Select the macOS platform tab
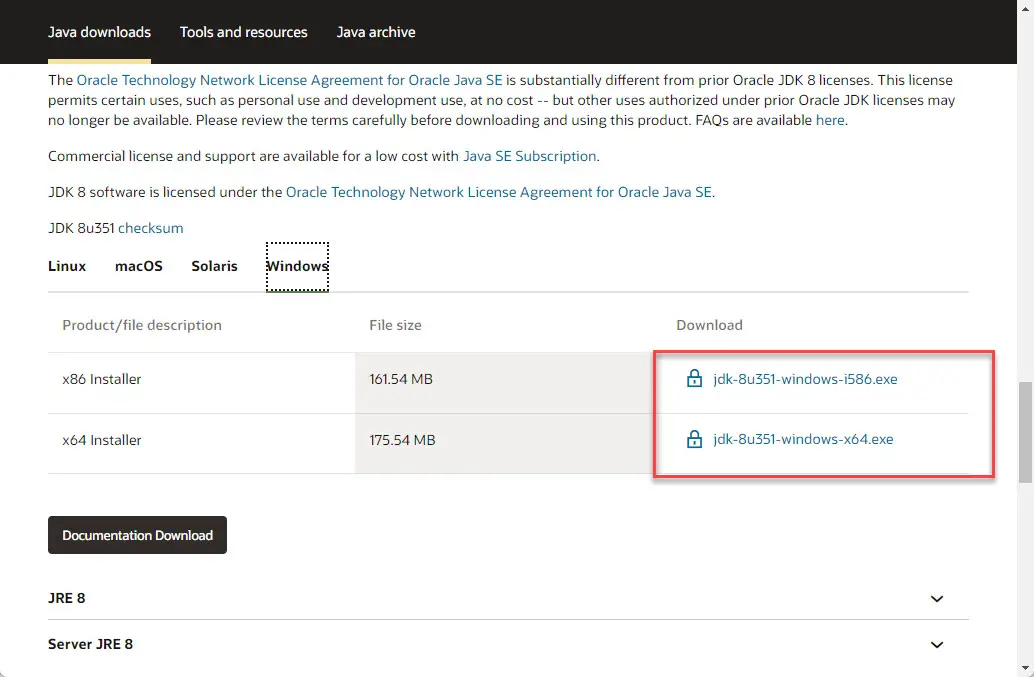Screen dimensions: 1034x677 (138, 266)
